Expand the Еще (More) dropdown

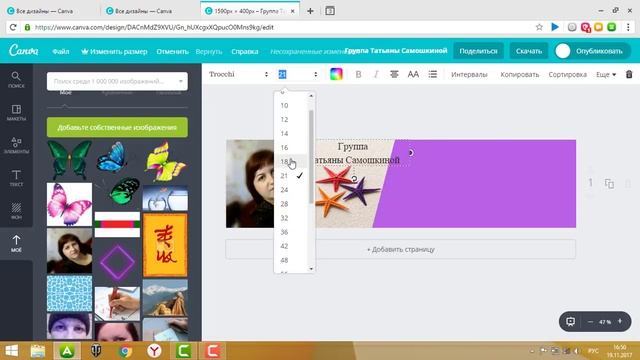606,74
